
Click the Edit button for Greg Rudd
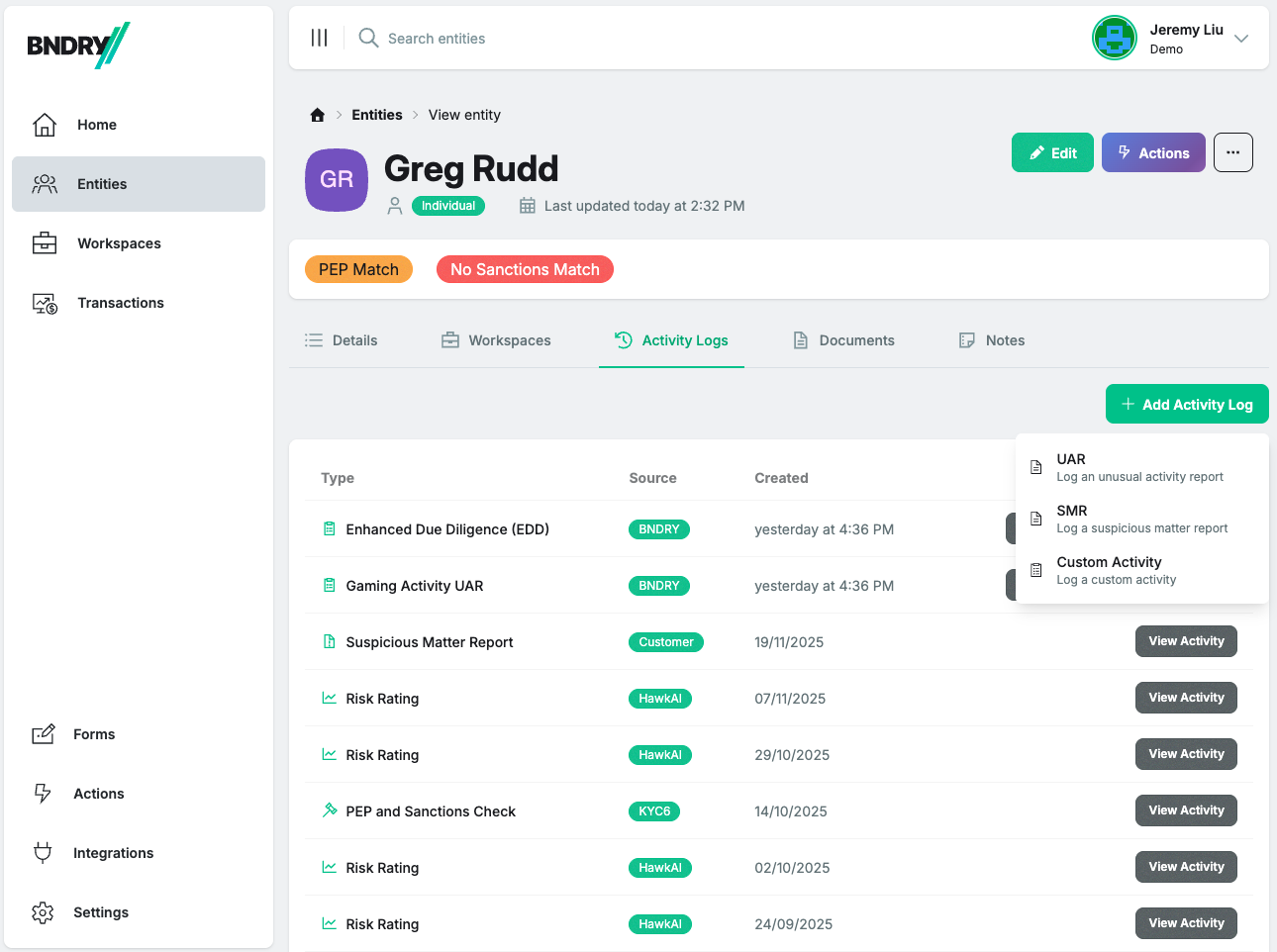1052,152
